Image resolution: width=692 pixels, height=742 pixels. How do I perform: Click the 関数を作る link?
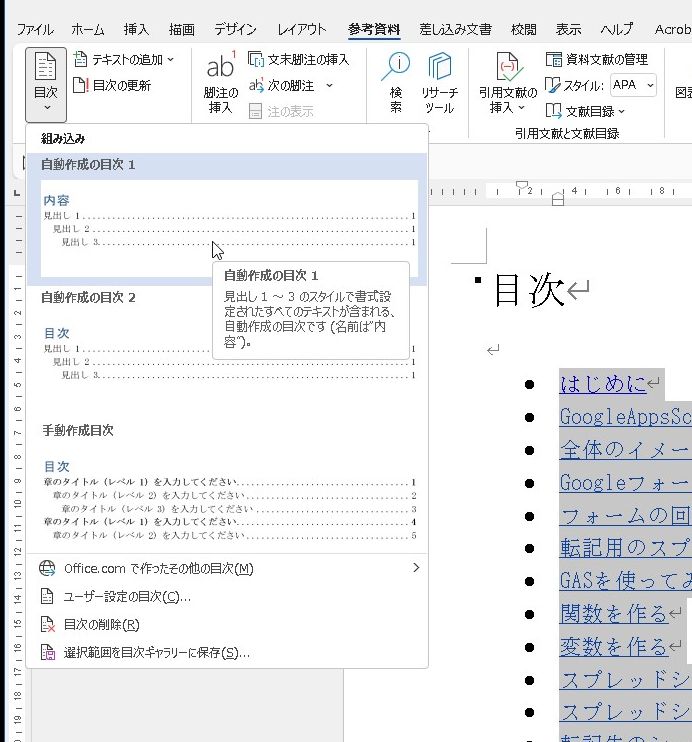pyautogui.click(x=613, y=613)
